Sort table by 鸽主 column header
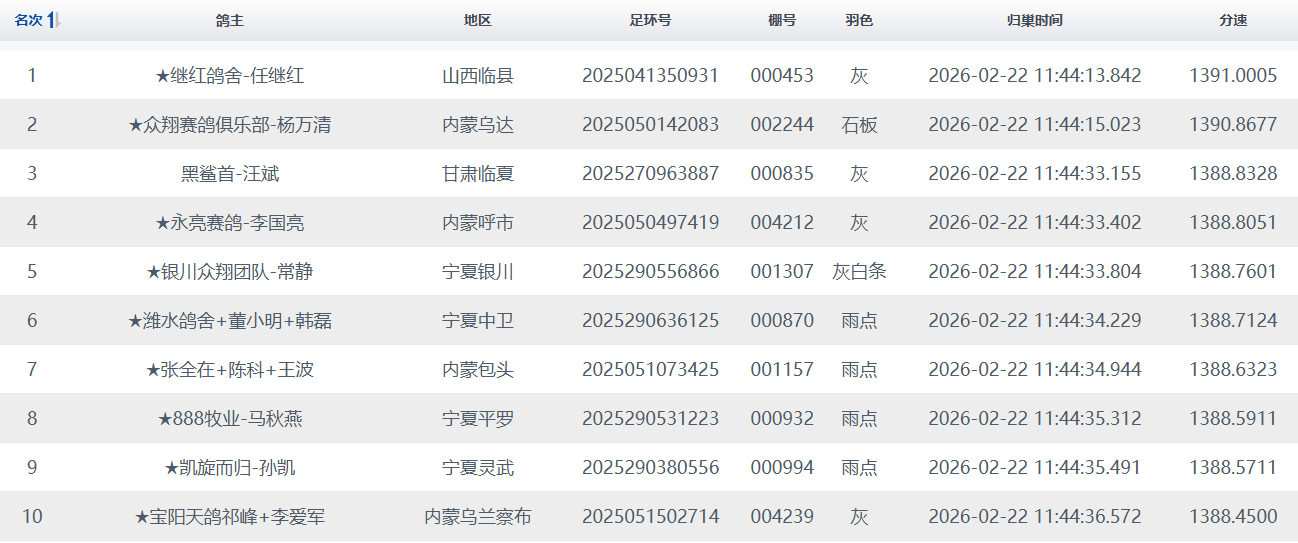Image resolution: width=1298 pixels, height=543 pixels. [x=230, y=21]
